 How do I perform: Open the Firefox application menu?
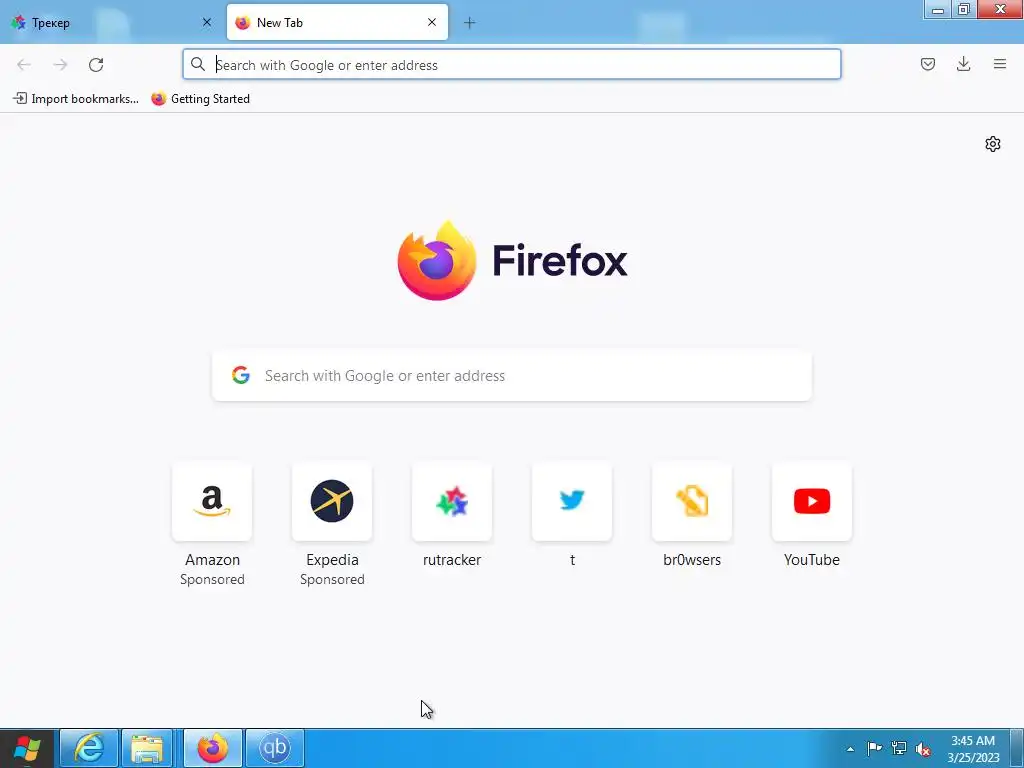(x=999, y=64)
